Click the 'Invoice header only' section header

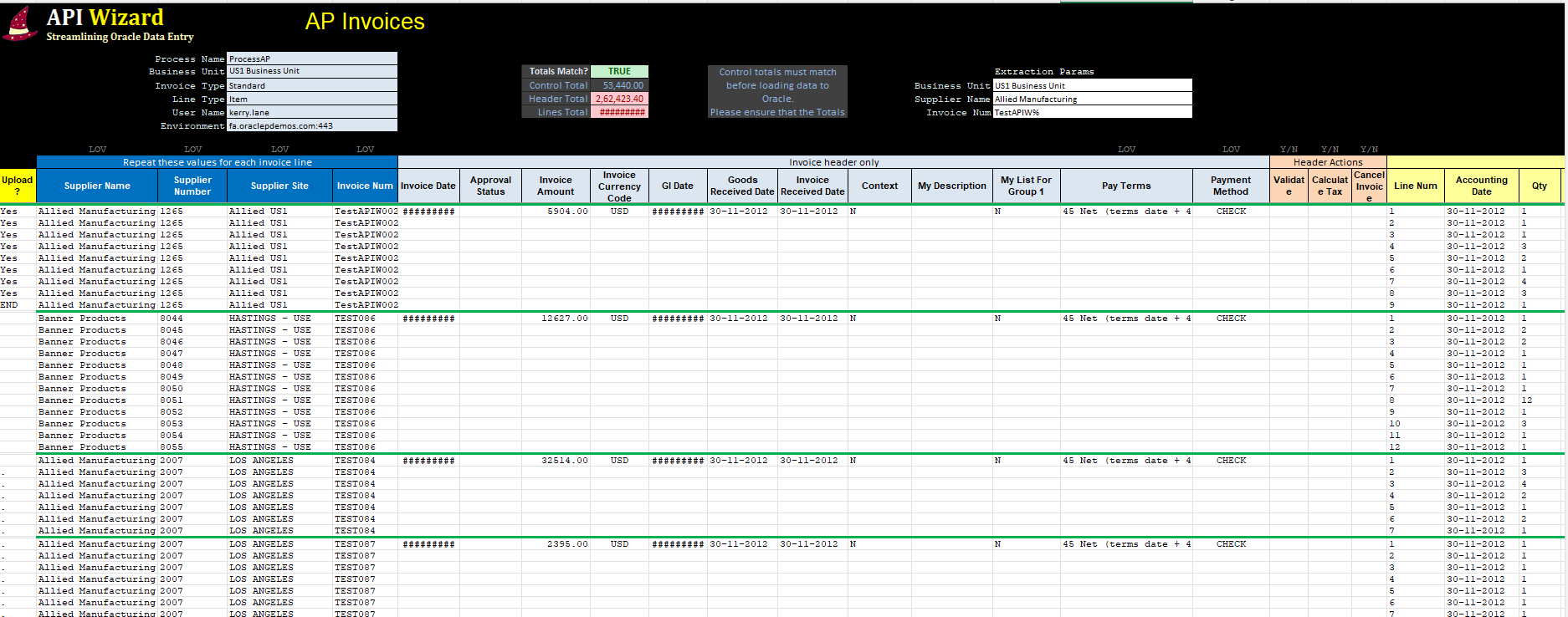pos(833,162)
